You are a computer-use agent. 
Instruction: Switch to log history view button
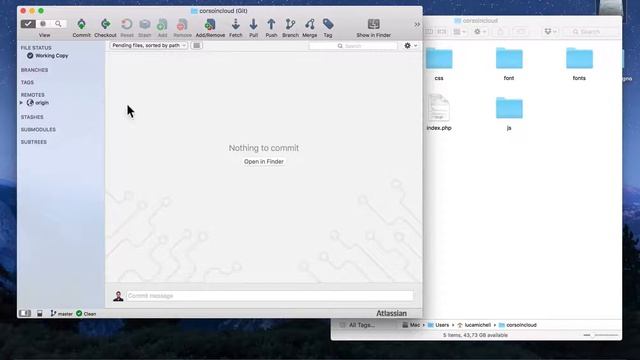click(43, 24)
